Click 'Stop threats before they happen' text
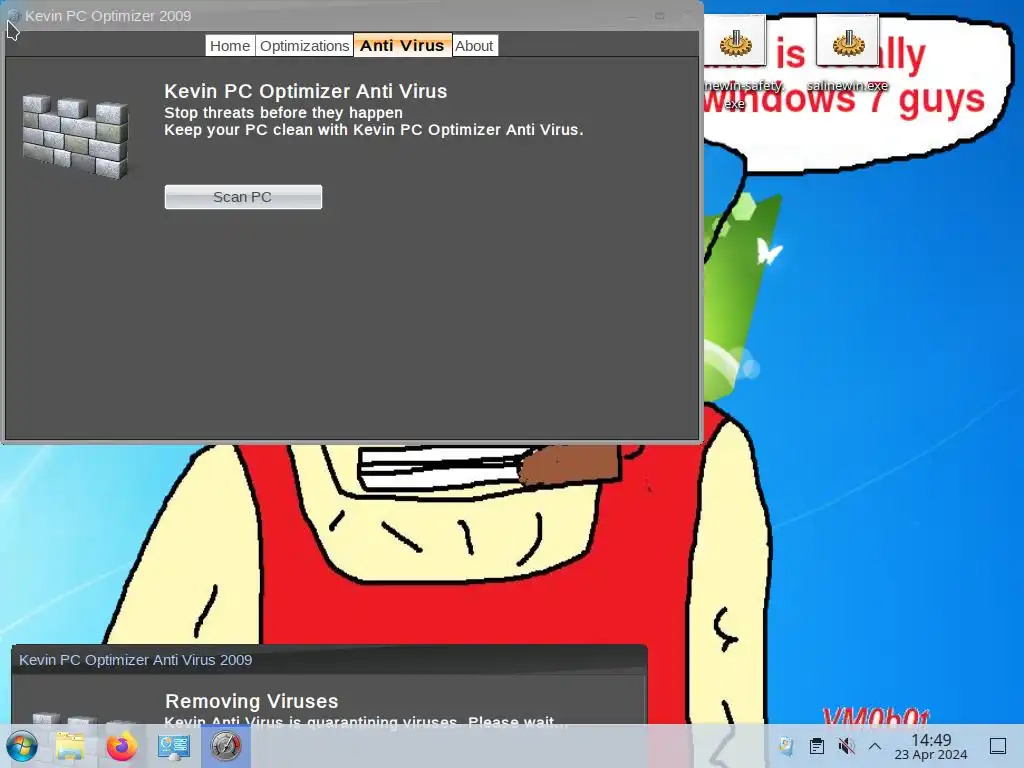 click(283, 112)
